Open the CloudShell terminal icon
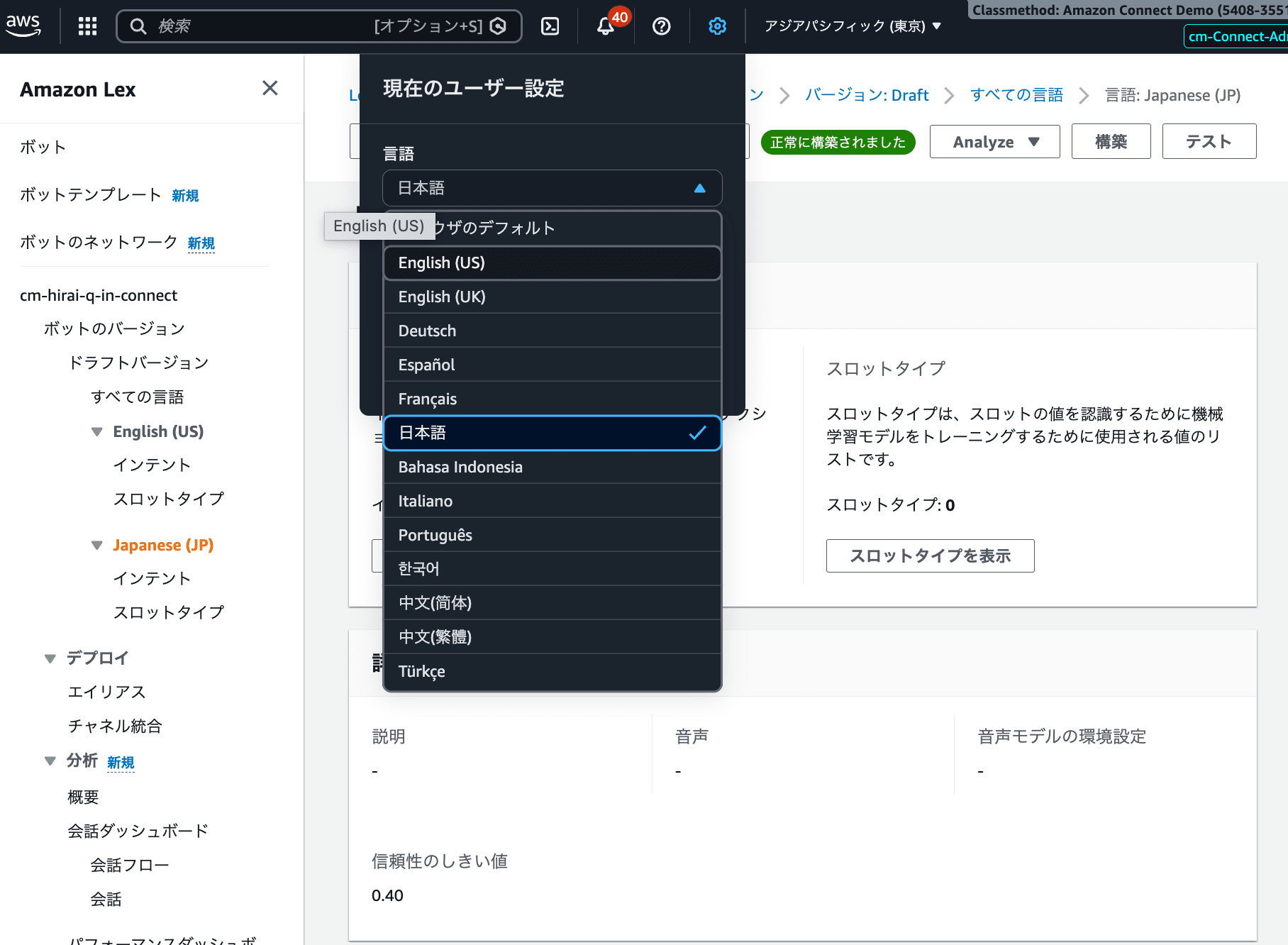 550,26
